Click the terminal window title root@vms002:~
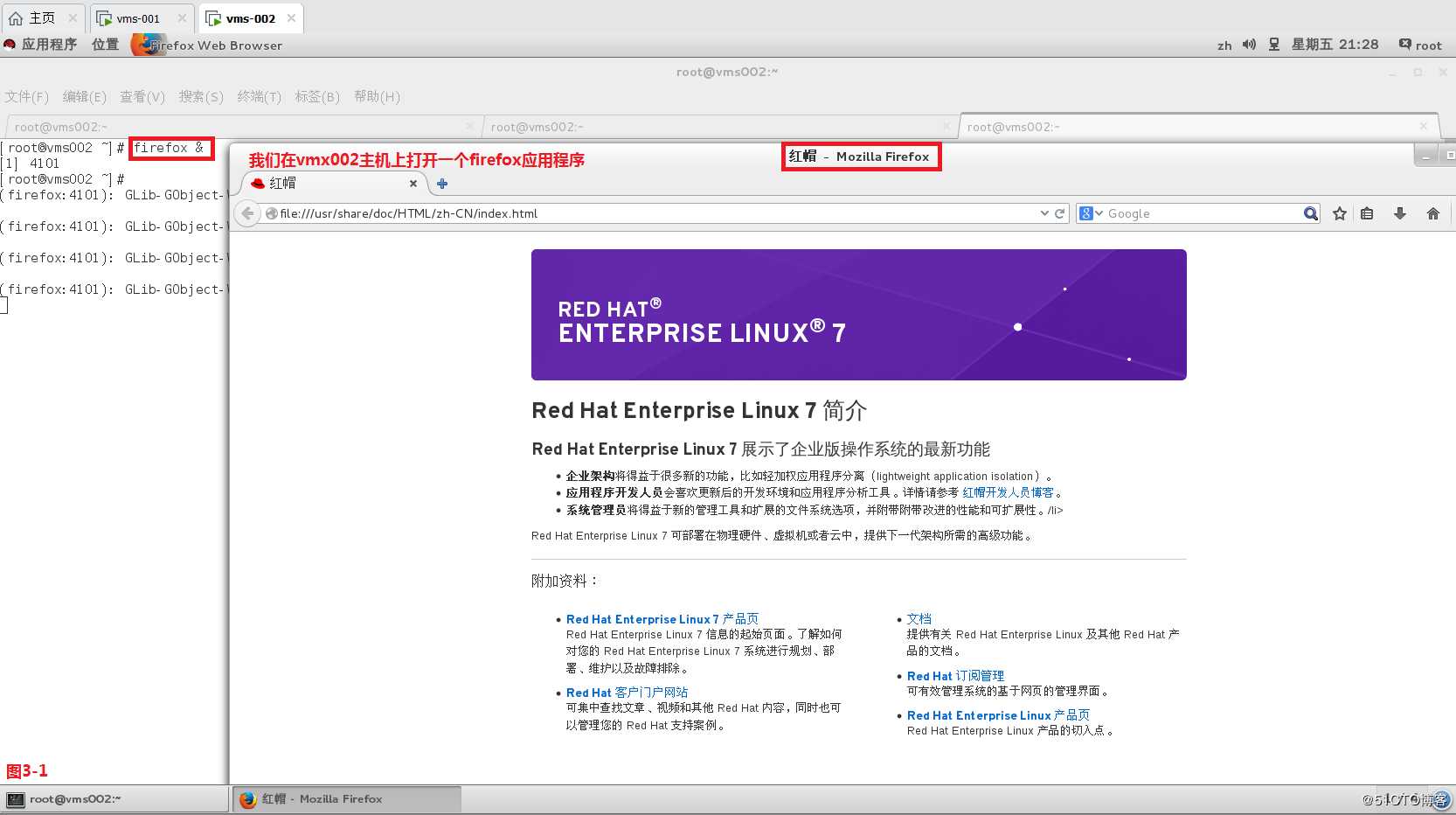 pos(727,72)
